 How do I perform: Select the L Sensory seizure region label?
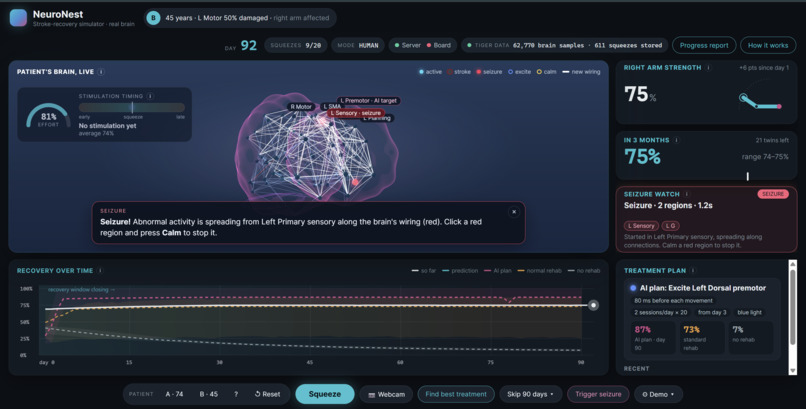coord(356,113)
